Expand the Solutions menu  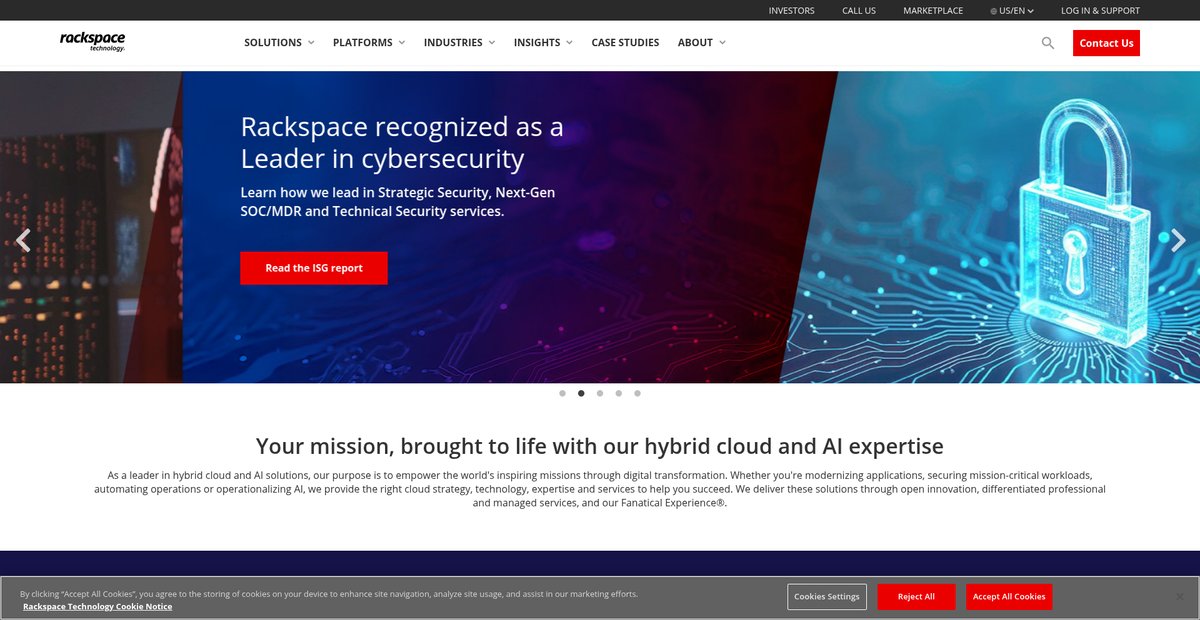[x=279, y=43]
